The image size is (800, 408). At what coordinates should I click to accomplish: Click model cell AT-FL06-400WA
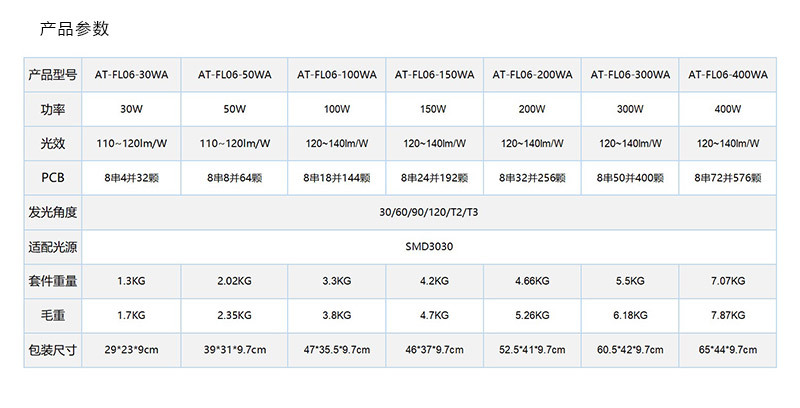pos(728,75)
